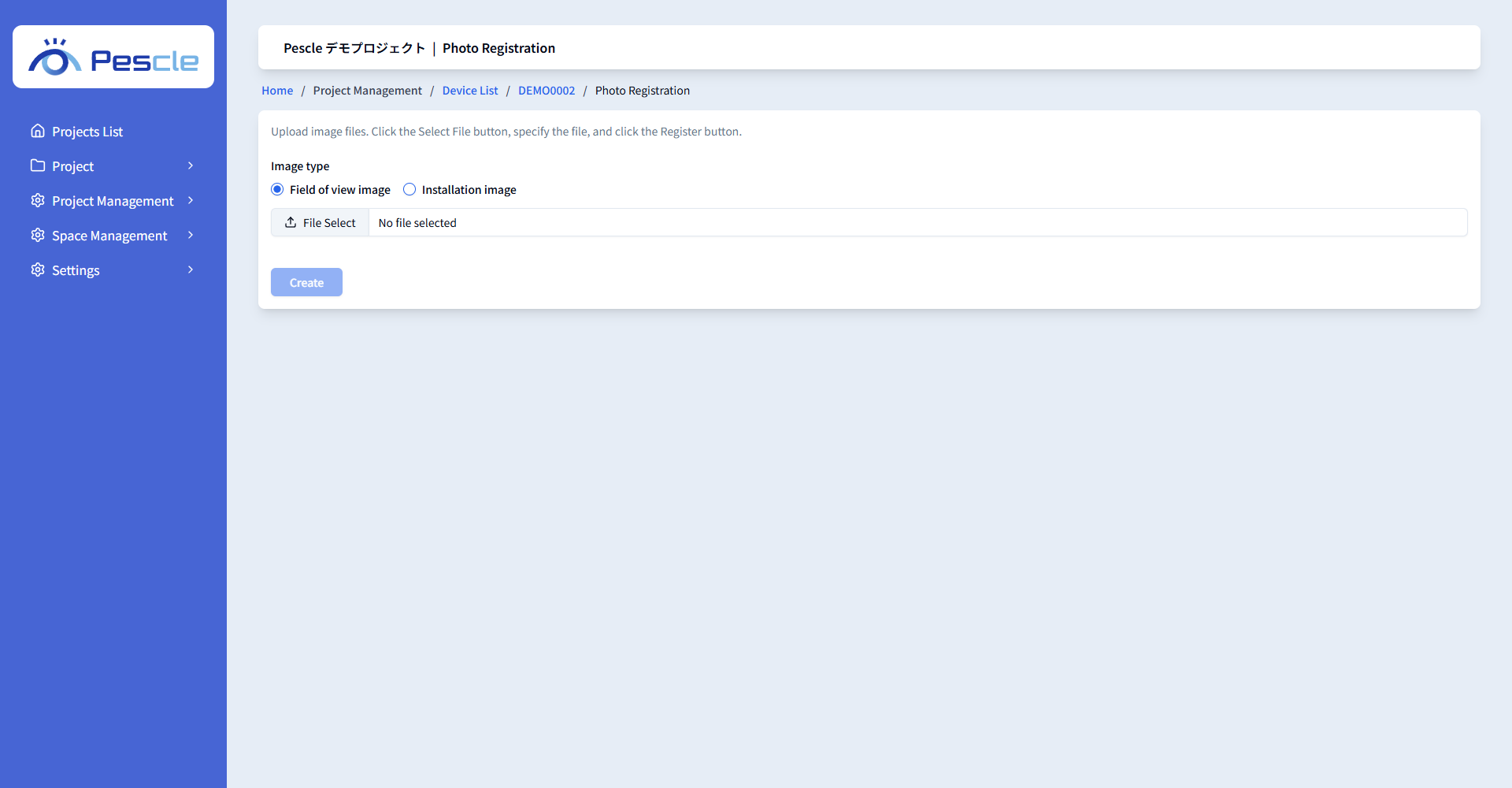Click the gear icon beside Settings
The width and height of the screenshot is (1512, 788).
point(38,269)
